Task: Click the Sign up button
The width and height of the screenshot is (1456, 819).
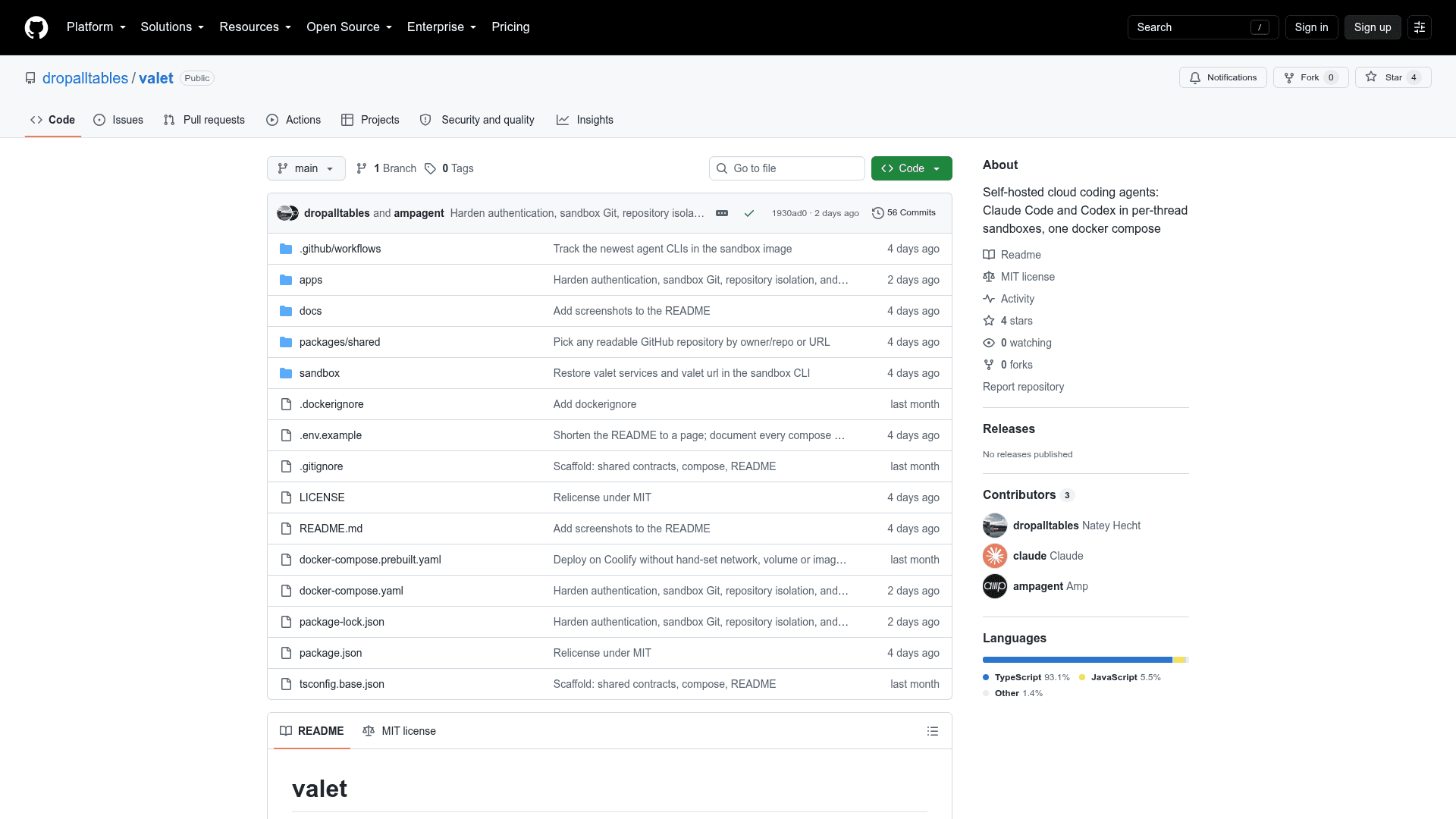Action: [x=1373, y=27]
